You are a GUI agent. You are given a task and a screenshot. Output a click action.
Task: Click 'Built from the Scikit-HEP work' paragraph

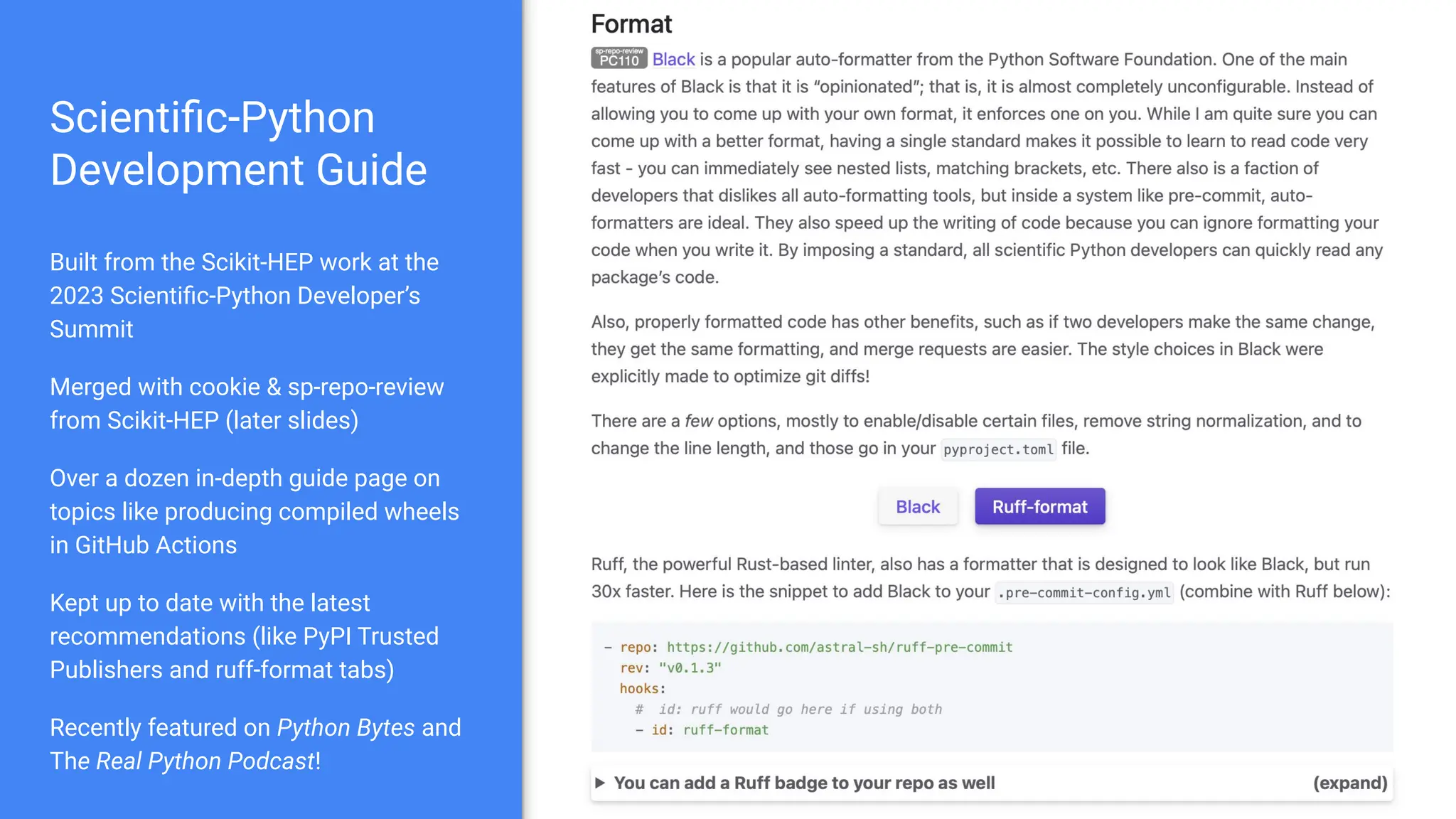245,296
